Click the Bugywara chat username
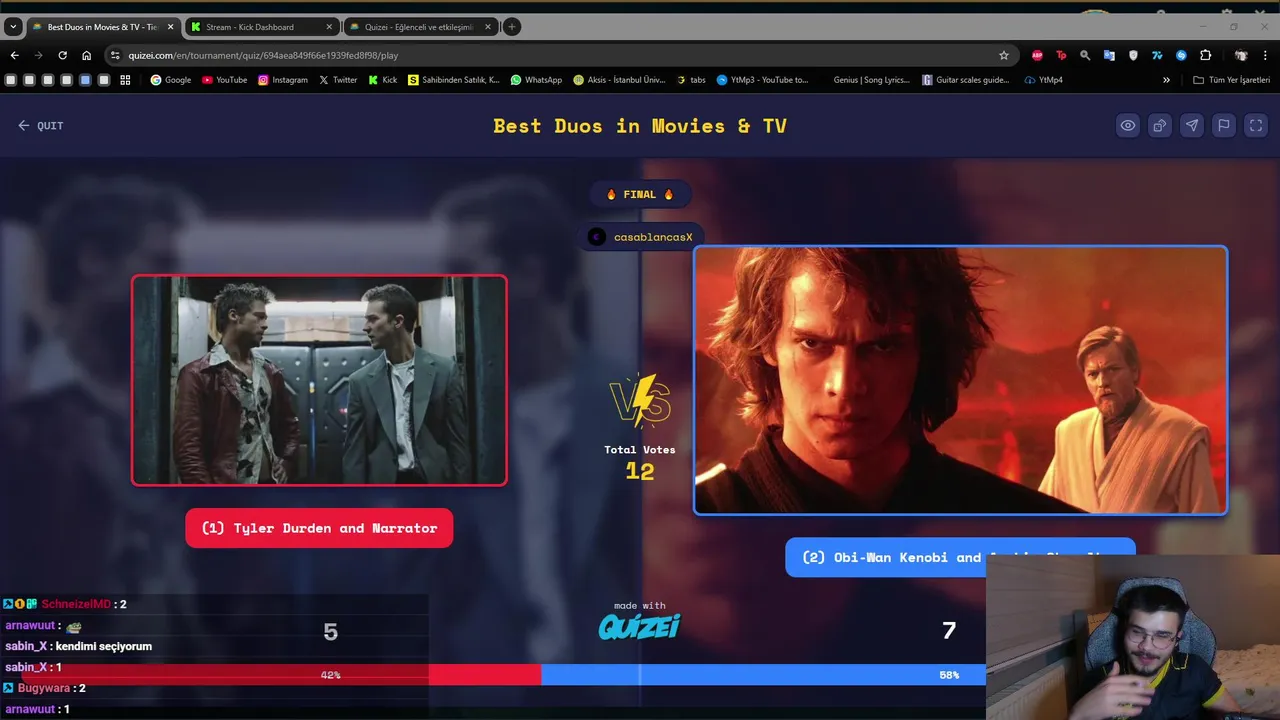This screenshot has width=1280, height=720. tap(44, 688)
